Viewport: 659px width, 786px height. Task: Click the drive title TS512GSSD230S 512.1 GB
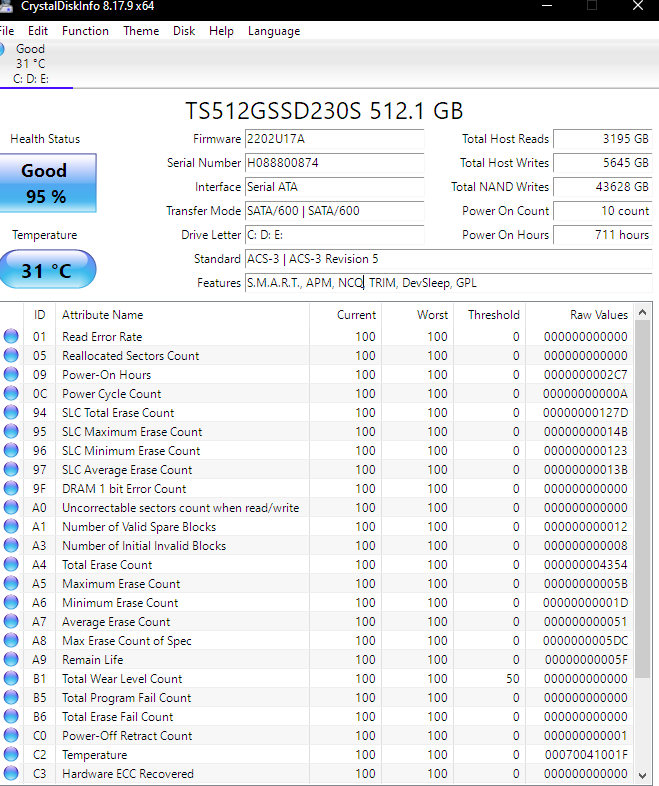tap(324, 111)
